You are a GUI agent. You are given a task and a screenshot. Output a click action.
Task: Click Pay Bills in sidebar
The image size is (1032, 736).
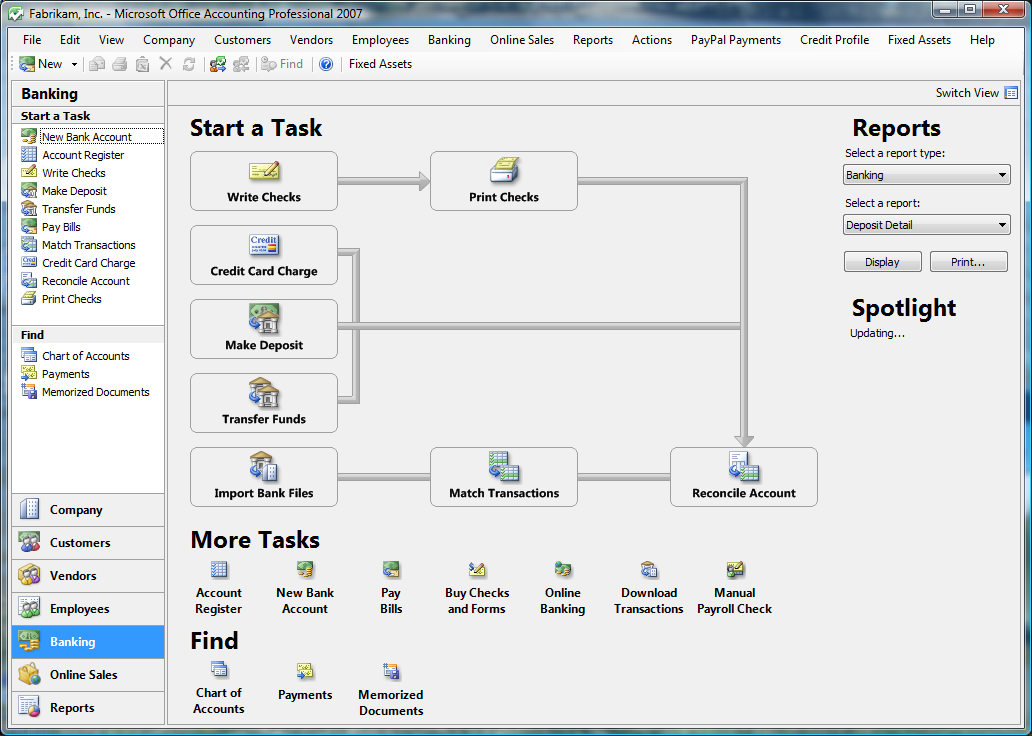click(61, 226)
